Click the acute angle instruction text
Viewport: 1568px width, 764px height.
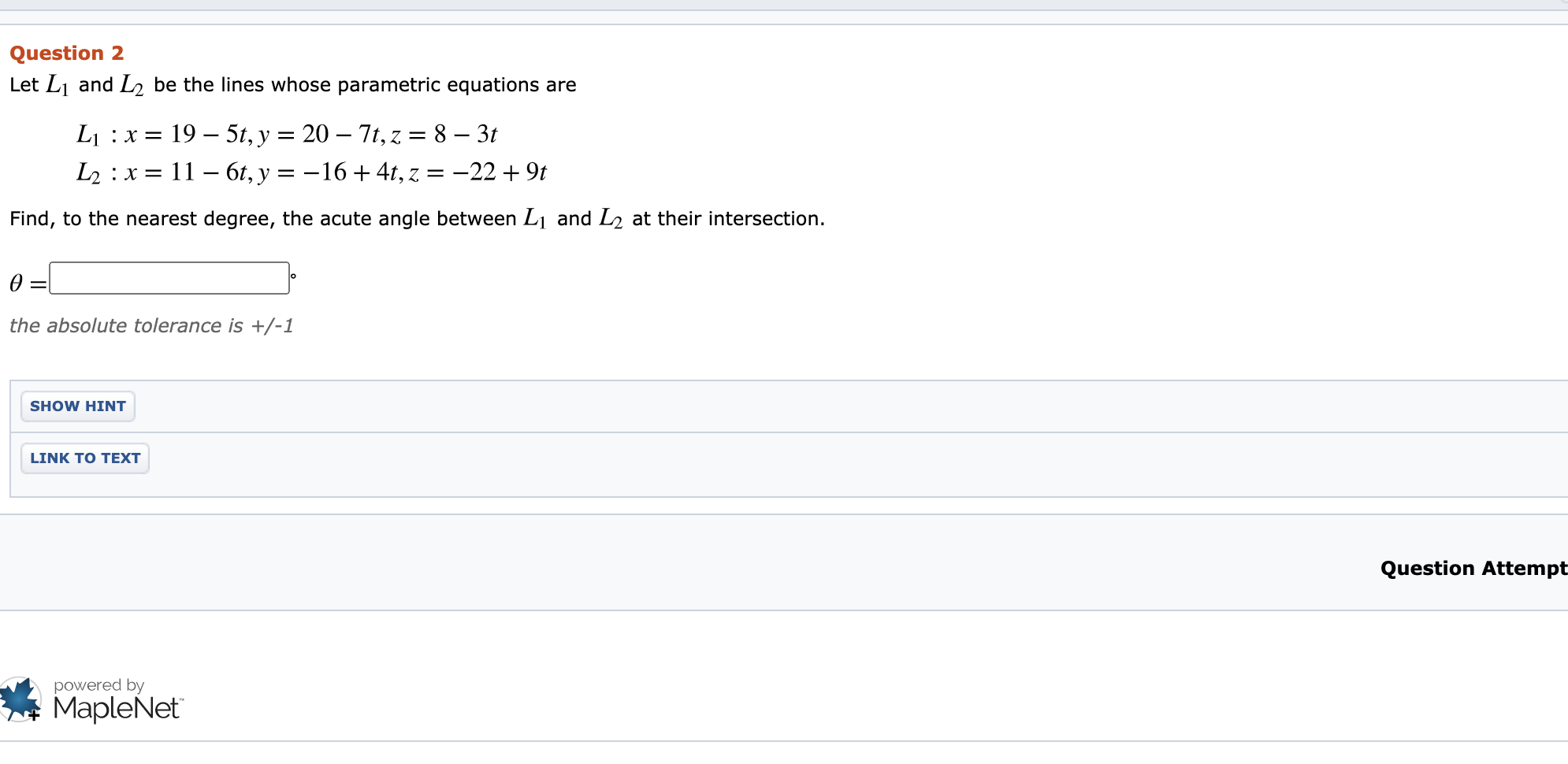416,218
